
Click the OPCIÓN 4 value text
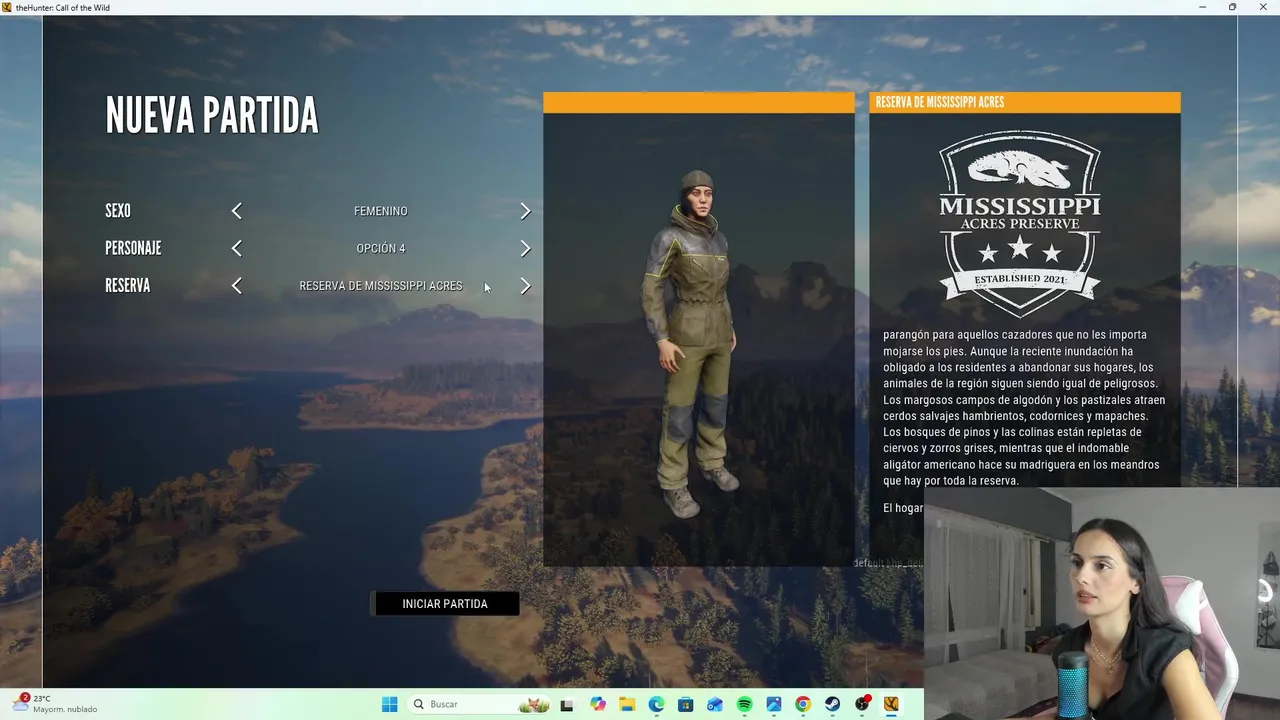pyautogui.click(x=381, y=248)
